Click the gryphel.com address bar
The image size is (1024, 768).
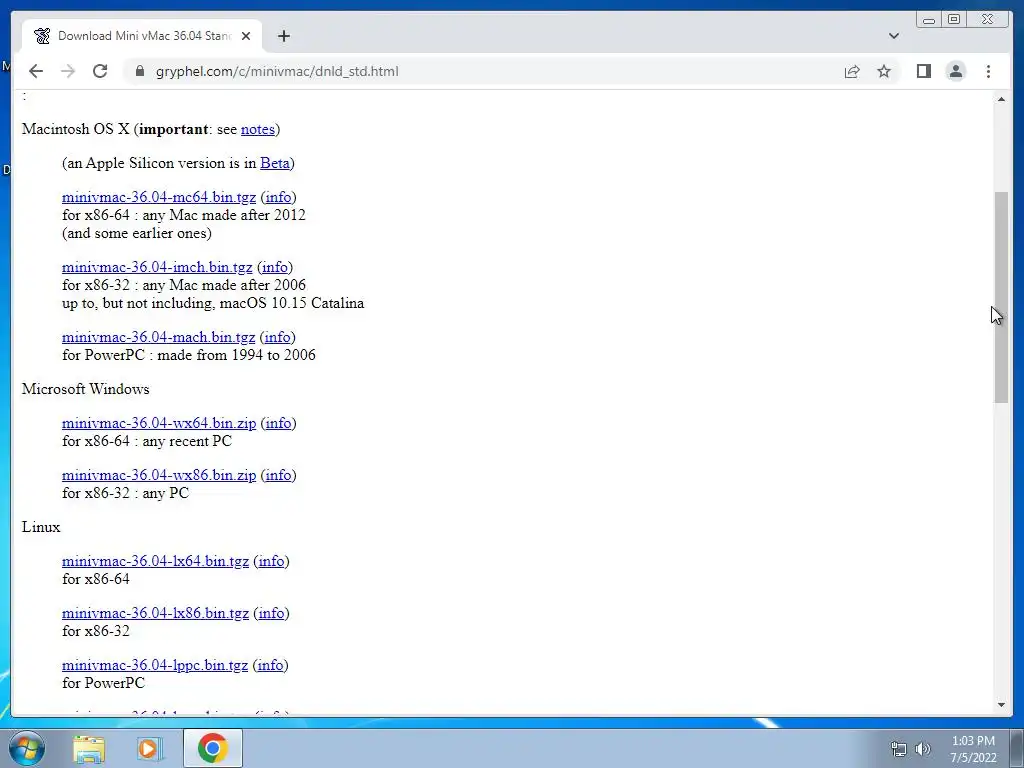pyautogui.click(x=483, y=71)
